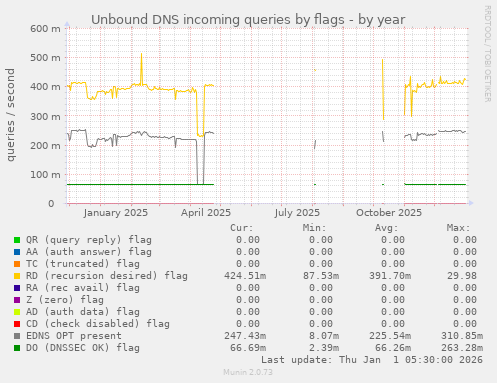Screen dimensions: 497x383
Task: Select the 'DO (DNSSEC OK) flag' label
Action: coord(83,348)
